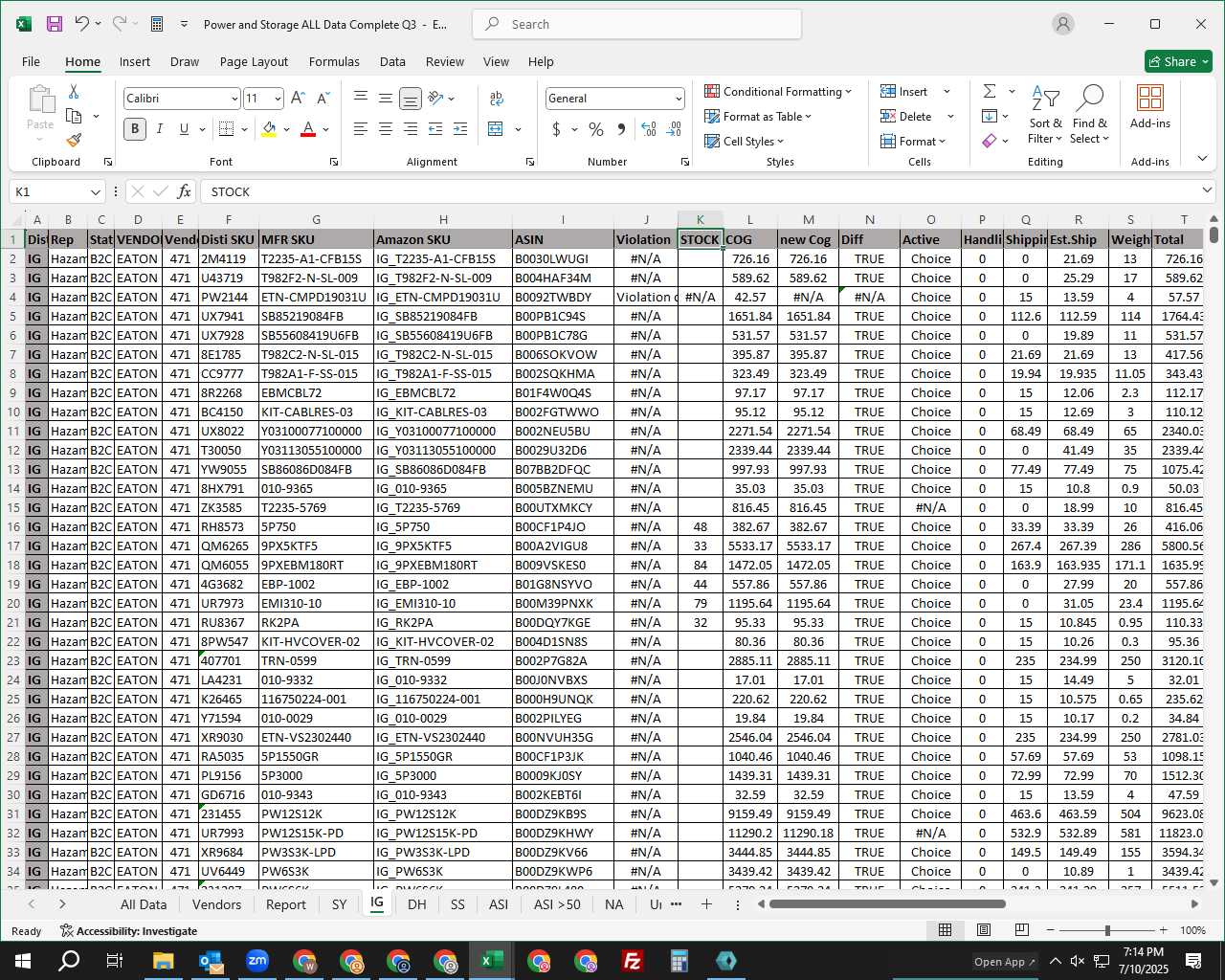Click Increase Decimal icon
The height and width of the screenshot is (980, 1225).
tap(649, 129)
